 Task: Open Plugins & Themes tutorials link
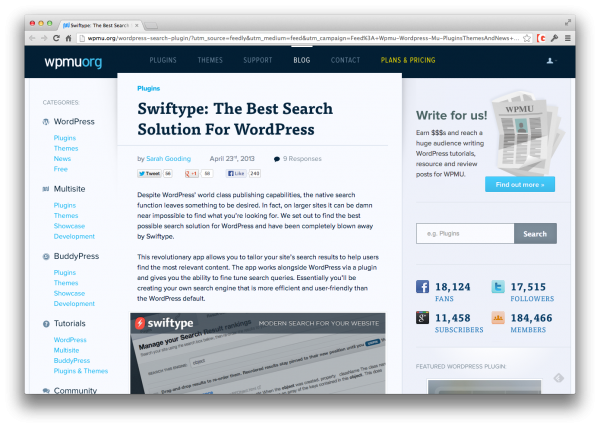81,371
